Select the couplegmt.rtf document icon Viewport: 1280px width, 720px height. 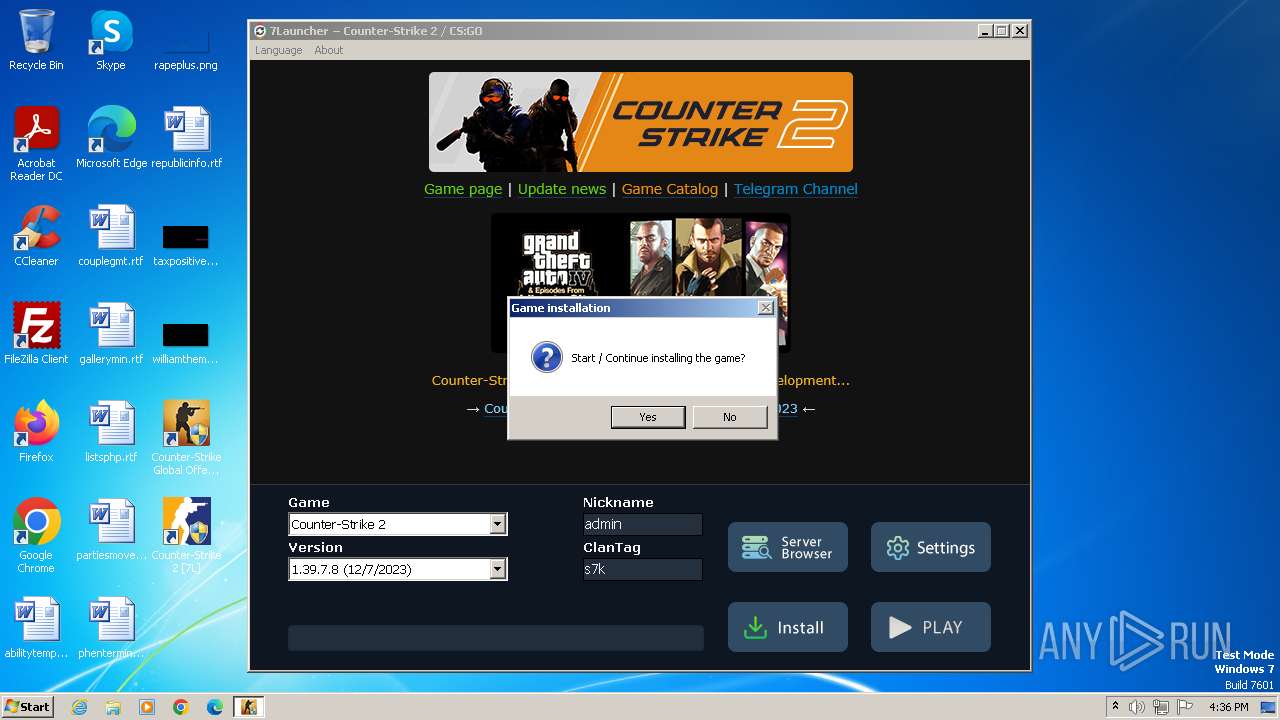111,236
